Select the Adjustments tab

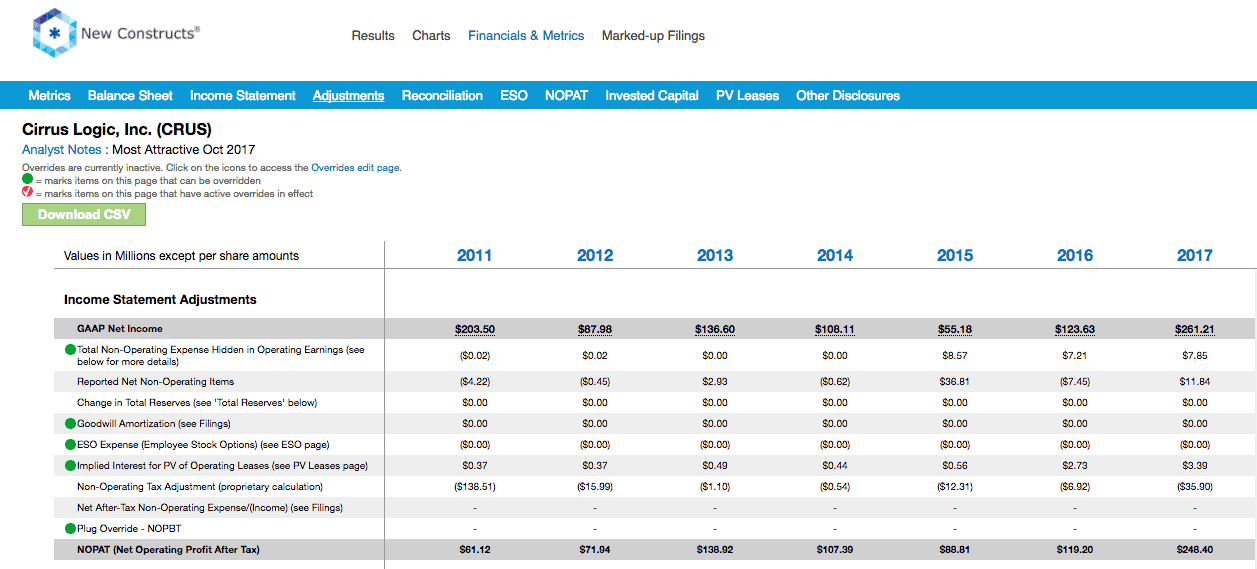point(348,96)
